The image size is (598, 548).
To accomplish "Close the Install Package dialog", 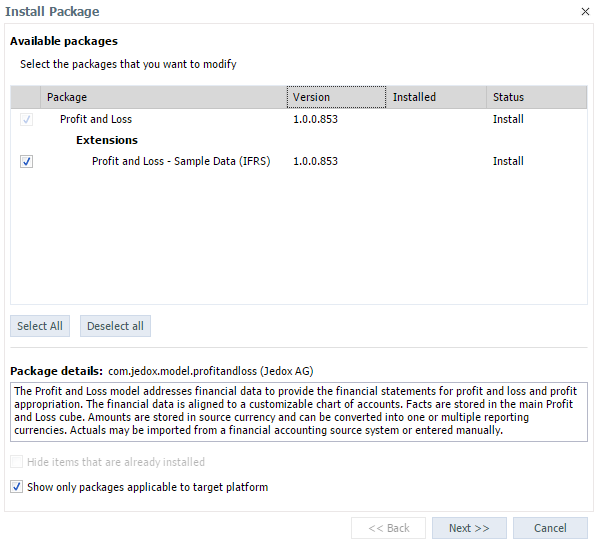I will 585,12.
